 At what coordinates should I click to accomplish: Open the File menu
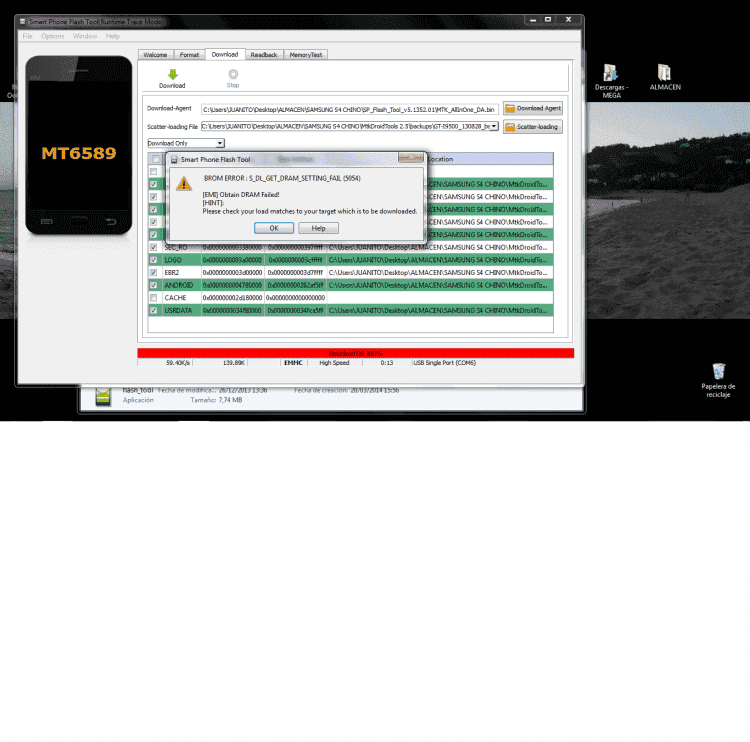point(27,36)
